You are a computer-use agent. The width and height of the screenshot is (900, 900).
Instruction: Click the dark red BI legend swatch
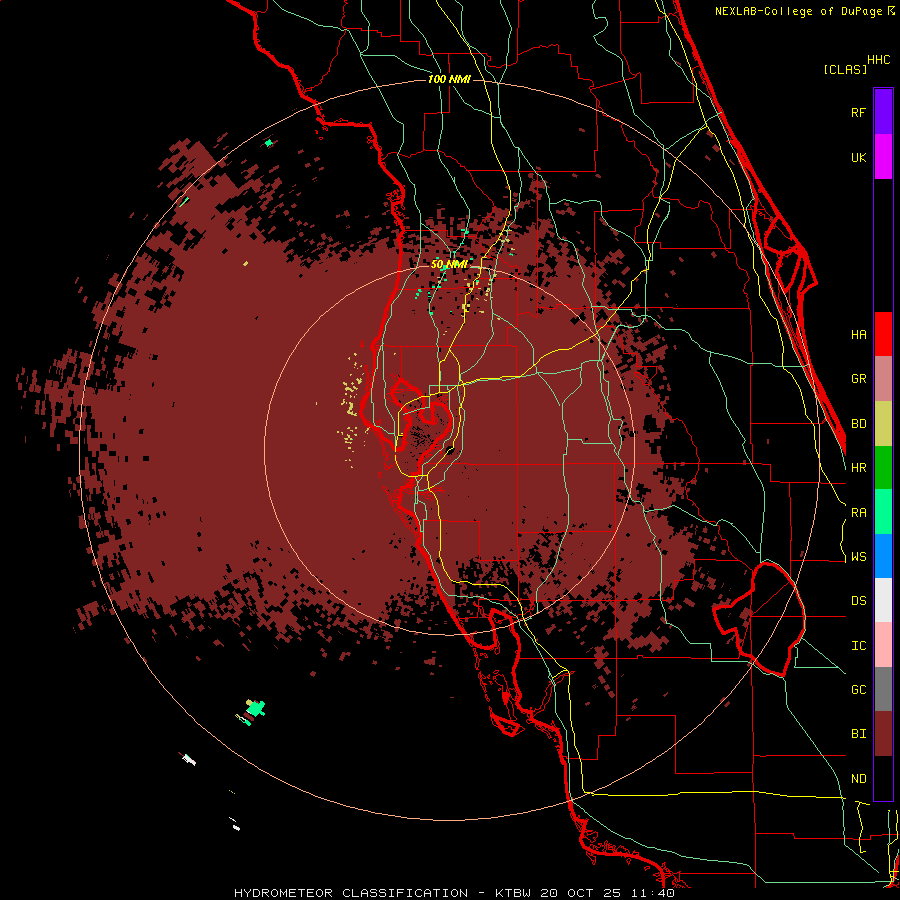[x=883, y=734]
